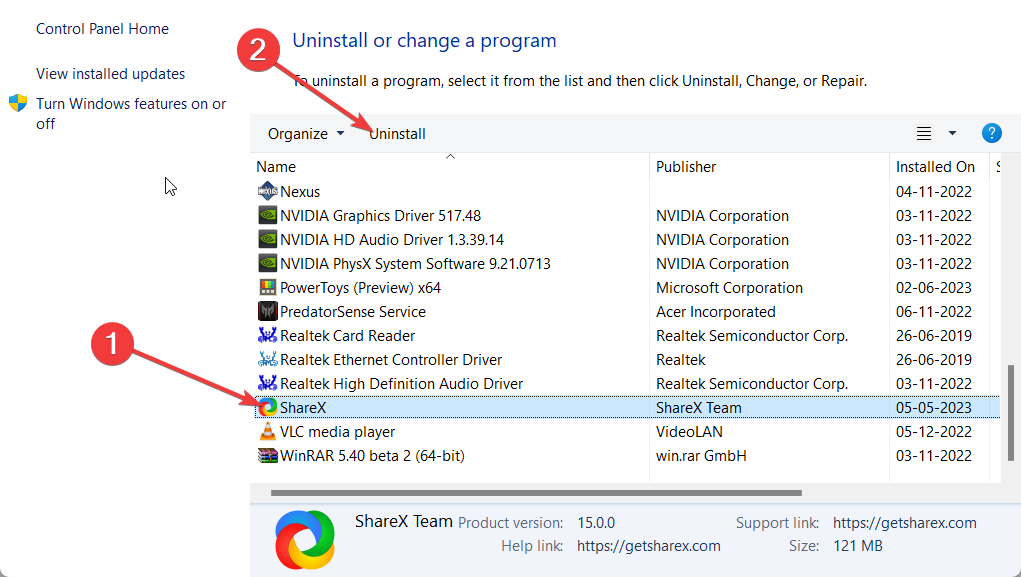
Task: Click the large ShareX logo in details pane
Action: 305,539
